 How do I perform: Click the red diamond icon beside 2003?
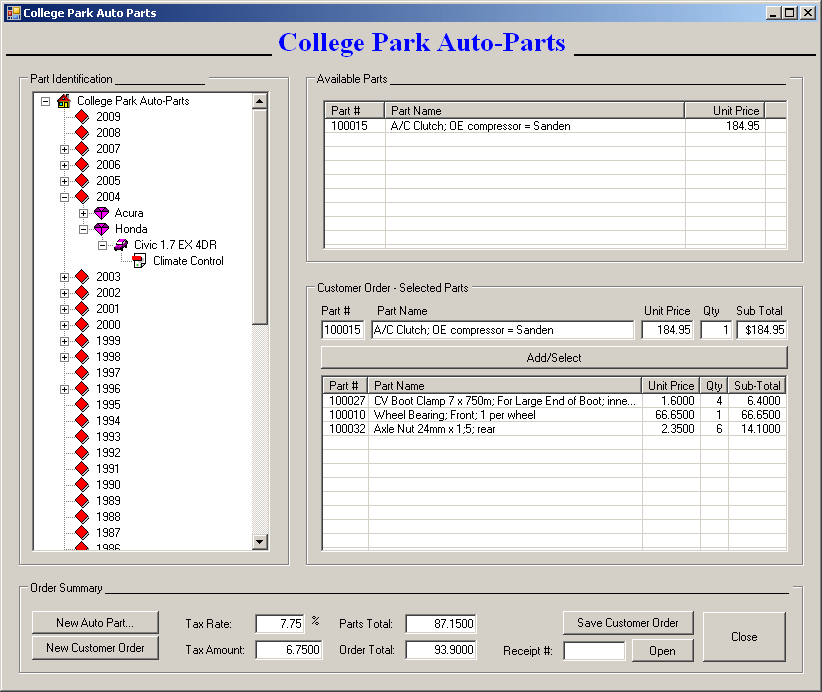(82, 276)
